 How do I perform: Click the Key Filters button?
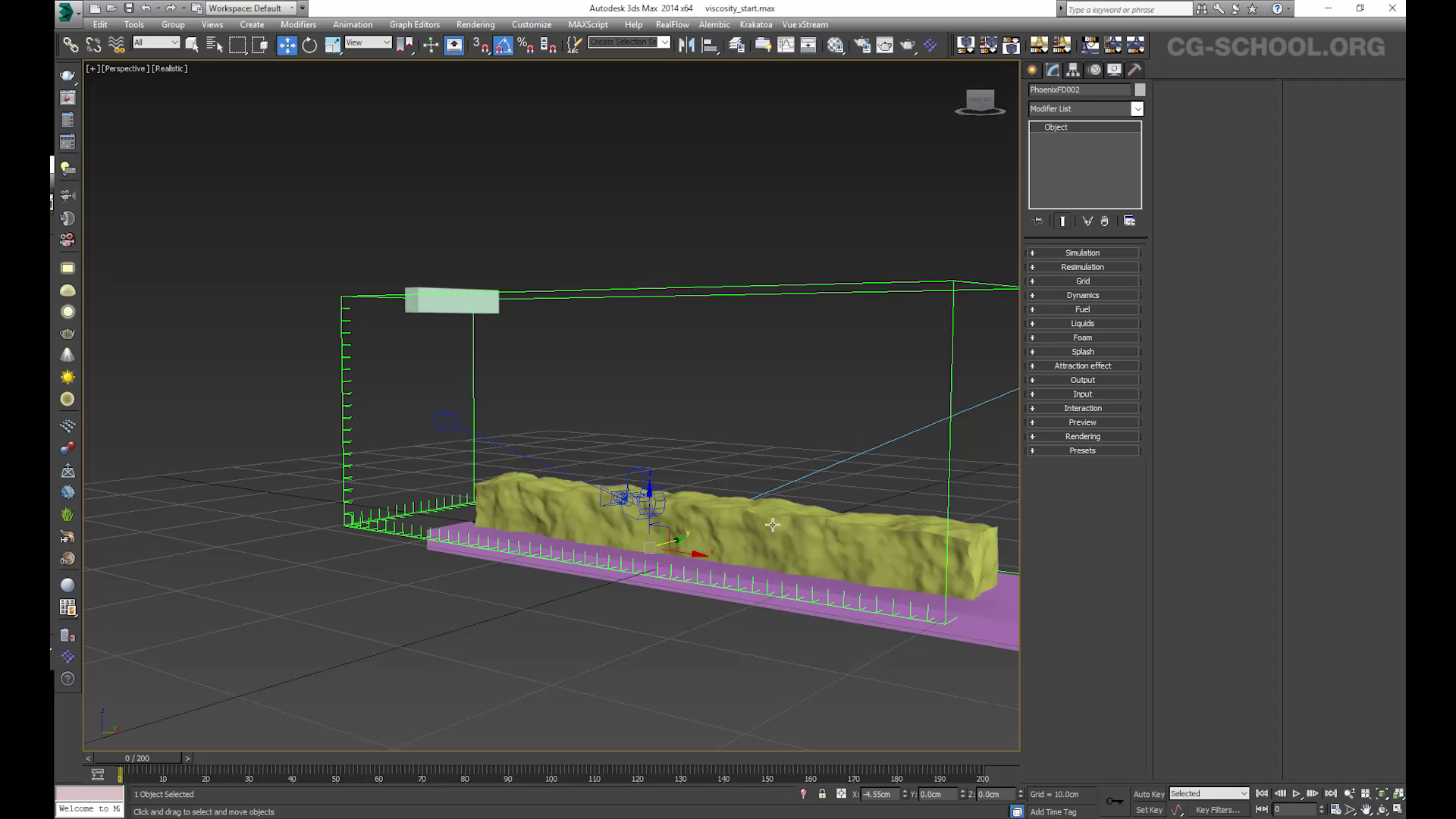click(x=1217, y=810)
